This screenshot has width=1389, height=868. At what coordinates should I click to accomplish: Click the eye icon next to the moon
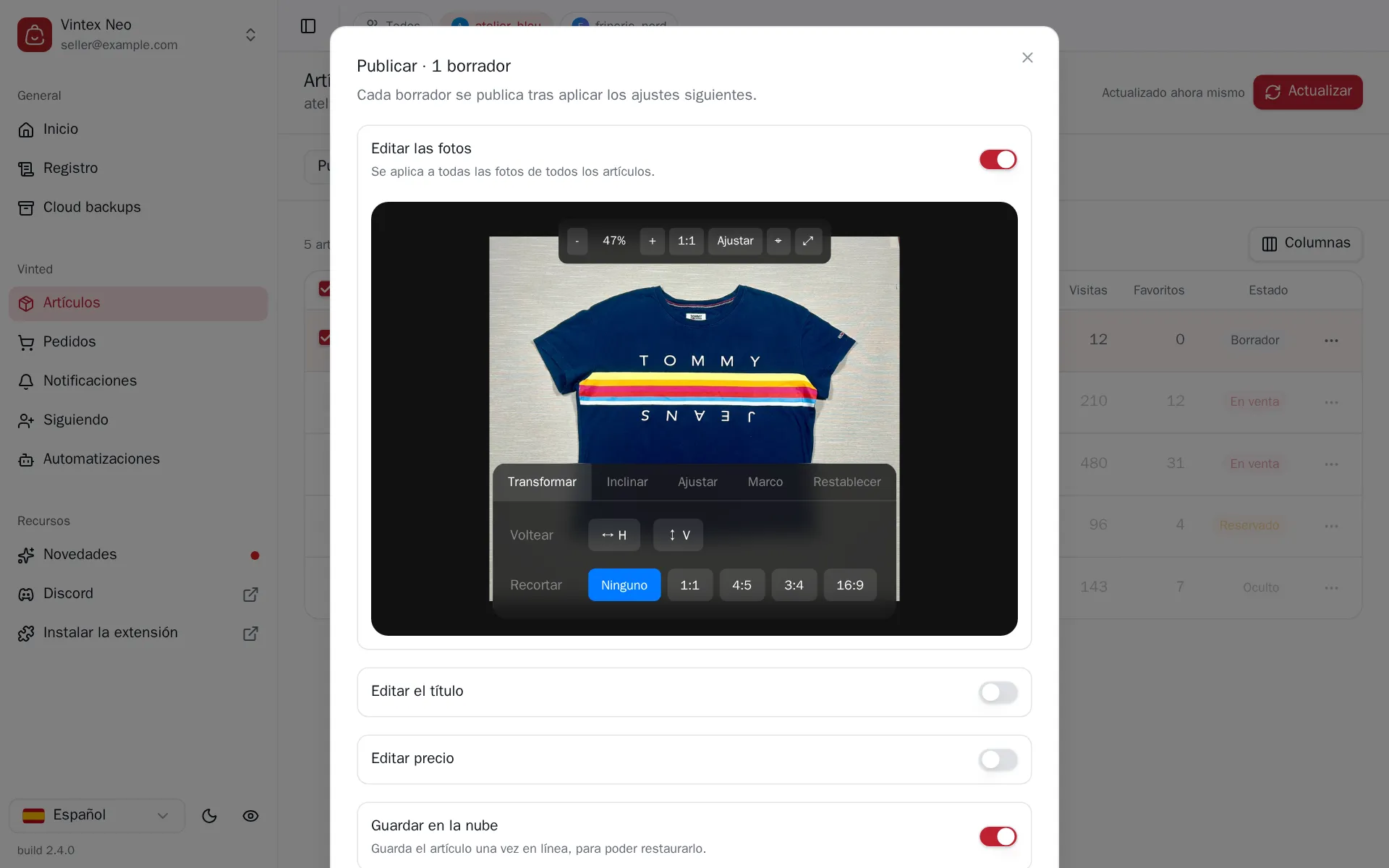click(250, 816)
